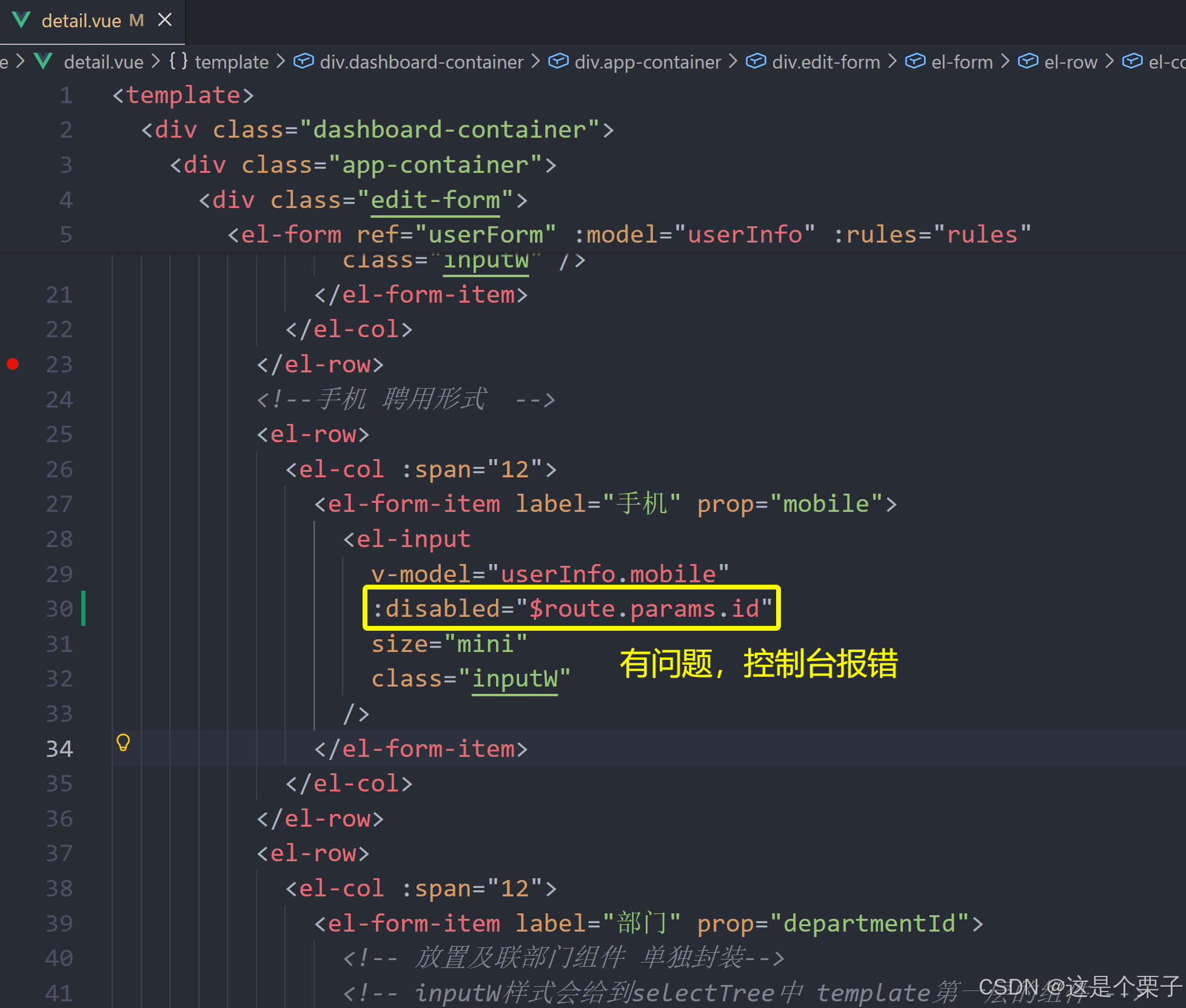Open div.dashboard-container breadcrumb
The height and width of the screenshot is (1008, 1186).
pos(421,62)
